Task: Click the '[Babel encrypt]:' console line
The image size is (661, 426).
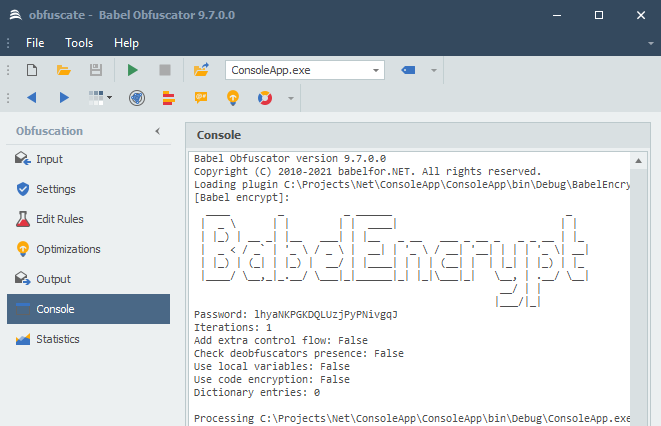Action: point(242,197)
